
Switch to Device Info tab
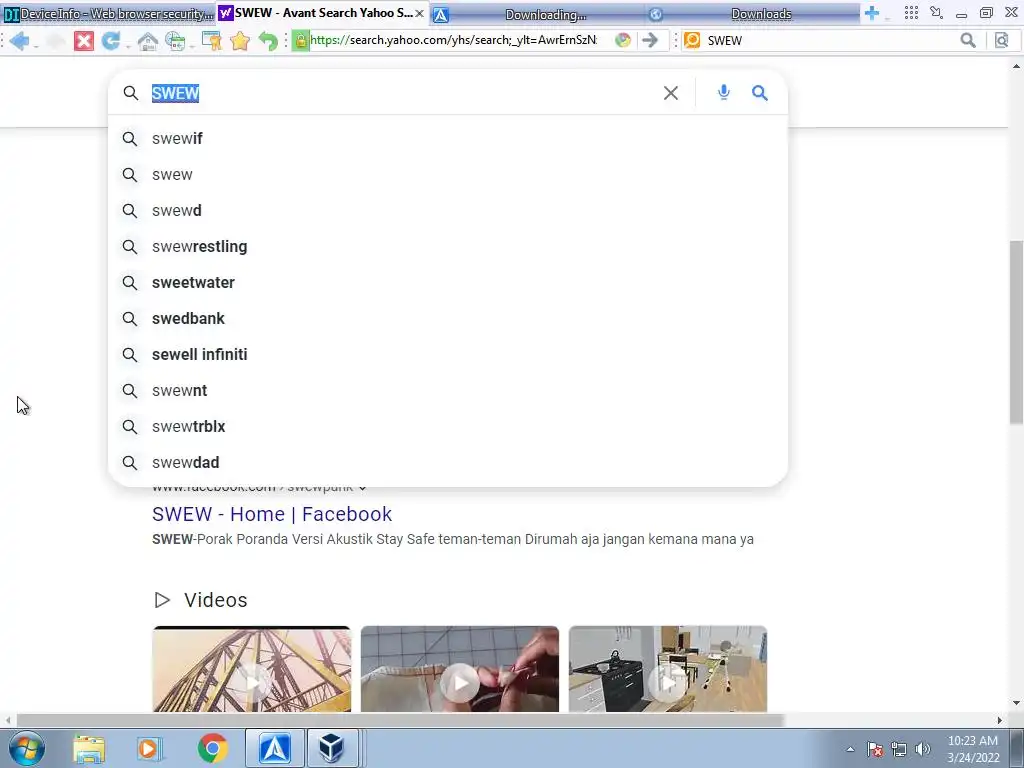(x=108, y=14)
